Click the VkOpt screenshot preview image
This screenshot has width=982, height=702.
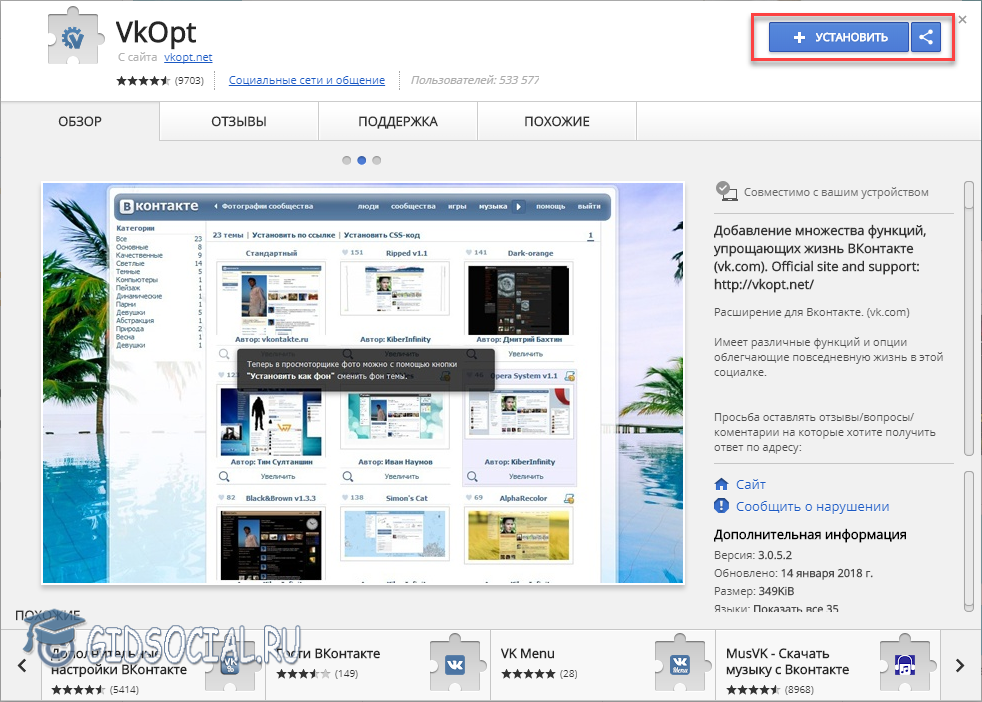click(362, 382)
